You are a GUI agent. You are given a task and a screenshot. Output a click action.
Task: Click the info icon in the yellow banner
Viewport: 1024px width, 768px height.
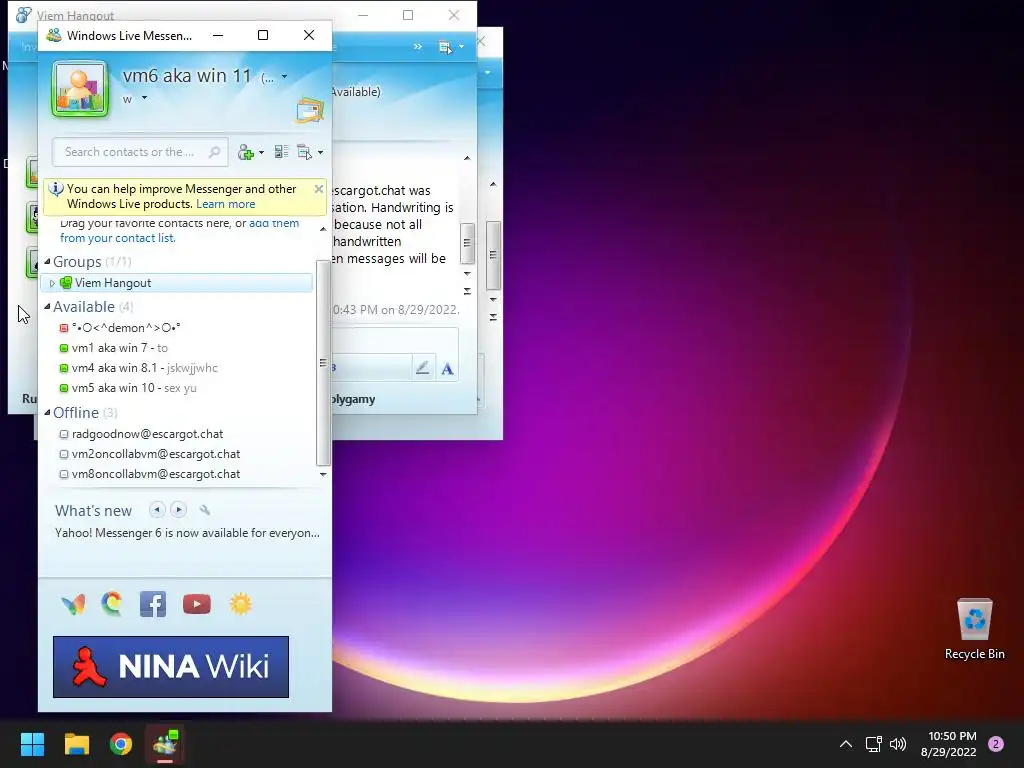[x=56, y=189]
